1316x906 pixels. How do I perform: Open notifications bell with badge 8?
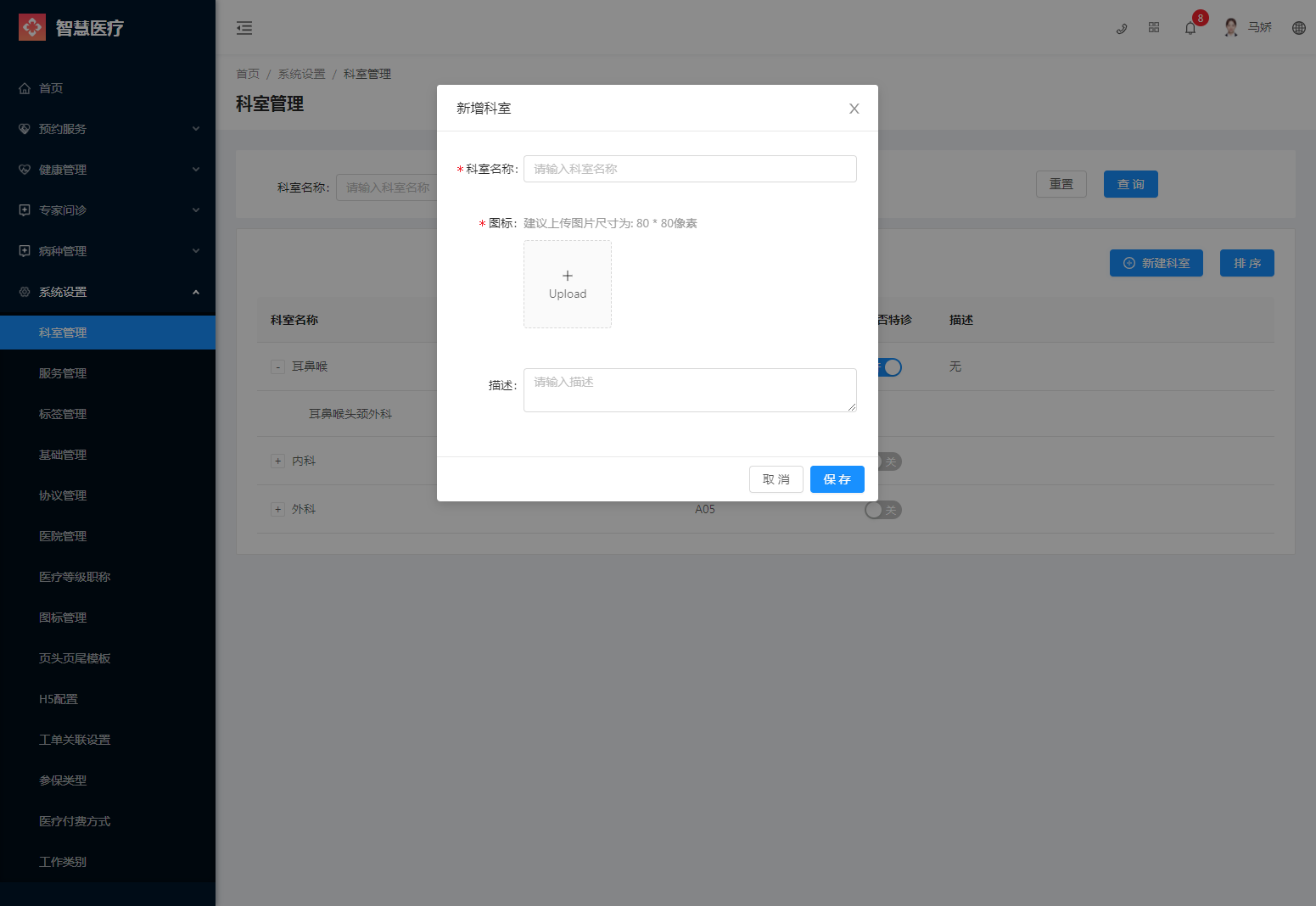coord(1190,28)
